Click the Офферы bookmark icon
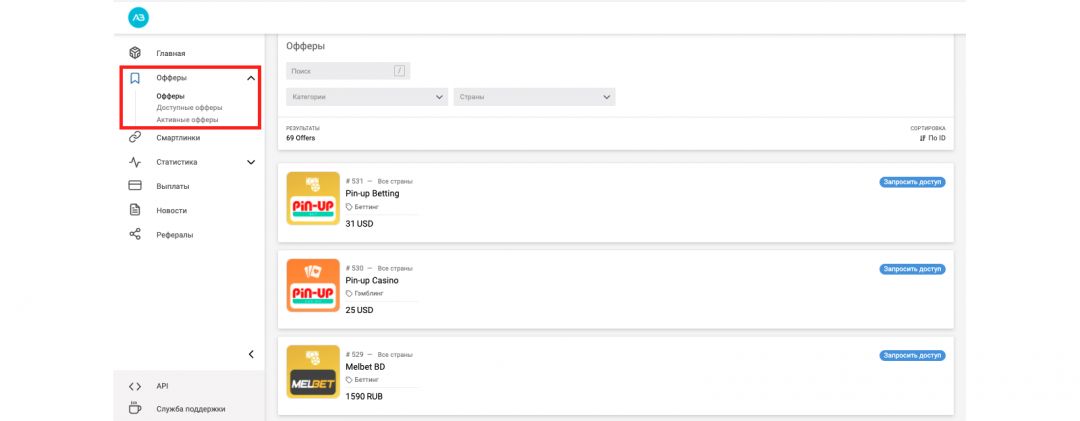Screen dimensions: 1080x421 [x=135, y=77]
